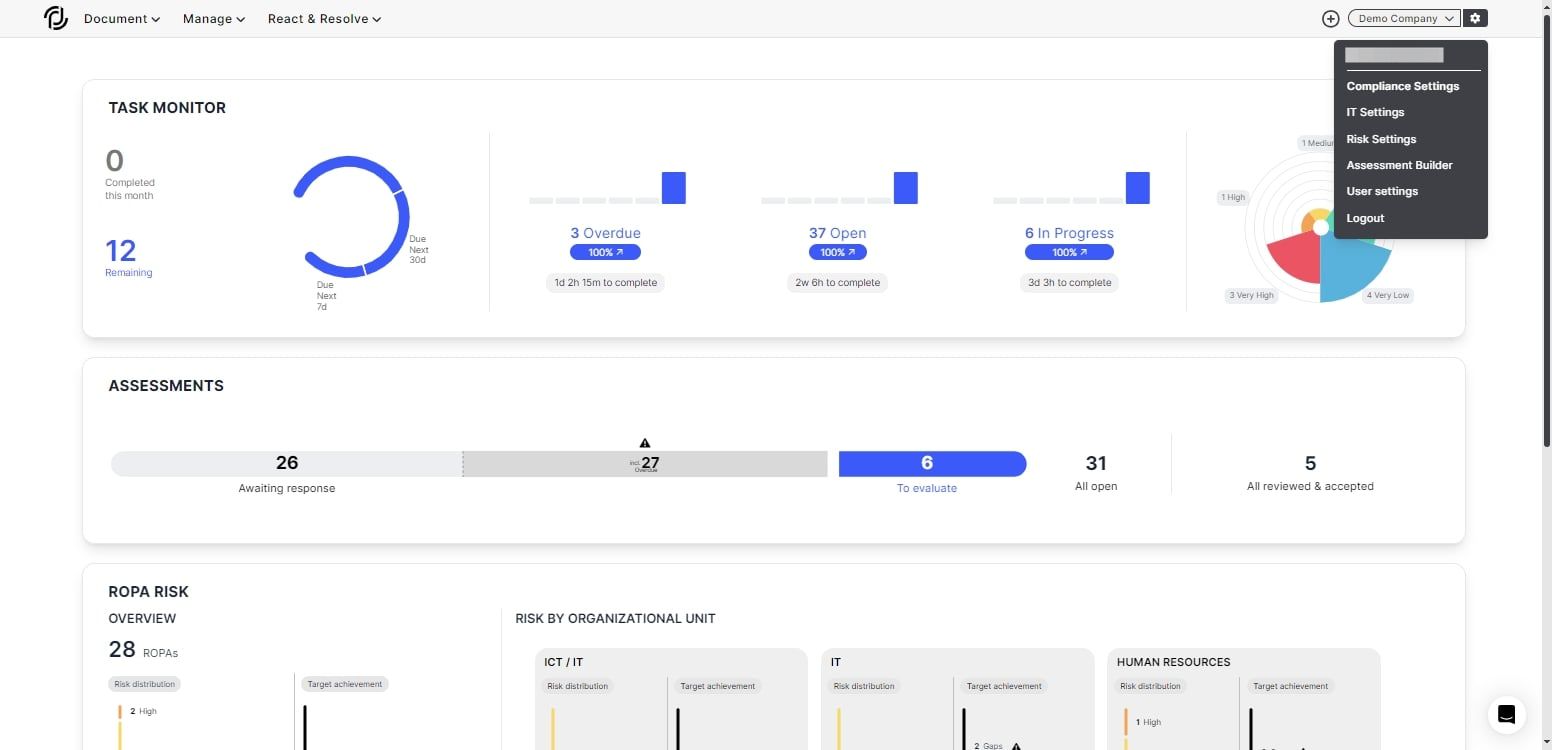1552x750 pixels.
Task: Click the blue bar above 37 Open
Action: coord(906,188)
